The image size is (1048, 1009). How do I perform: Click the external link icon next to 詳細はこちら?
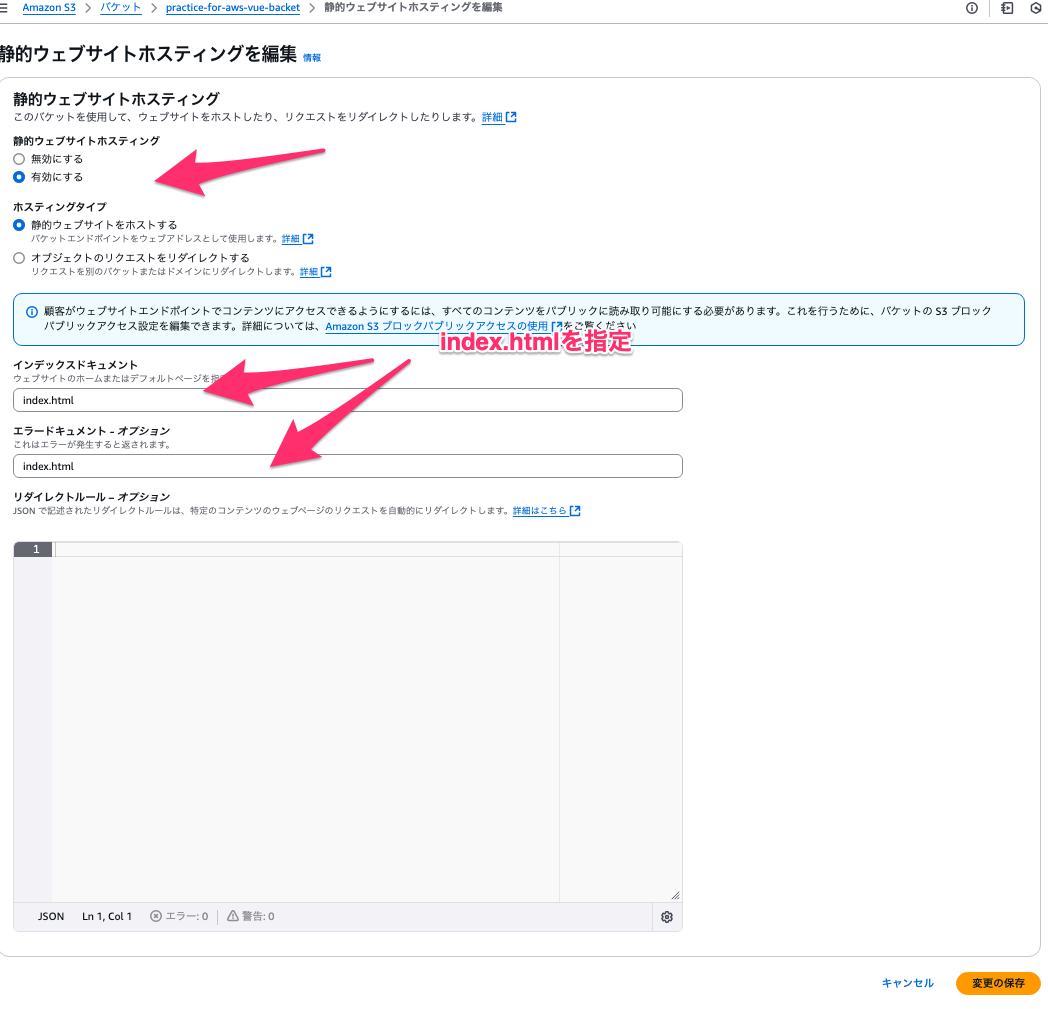(575, 510)
